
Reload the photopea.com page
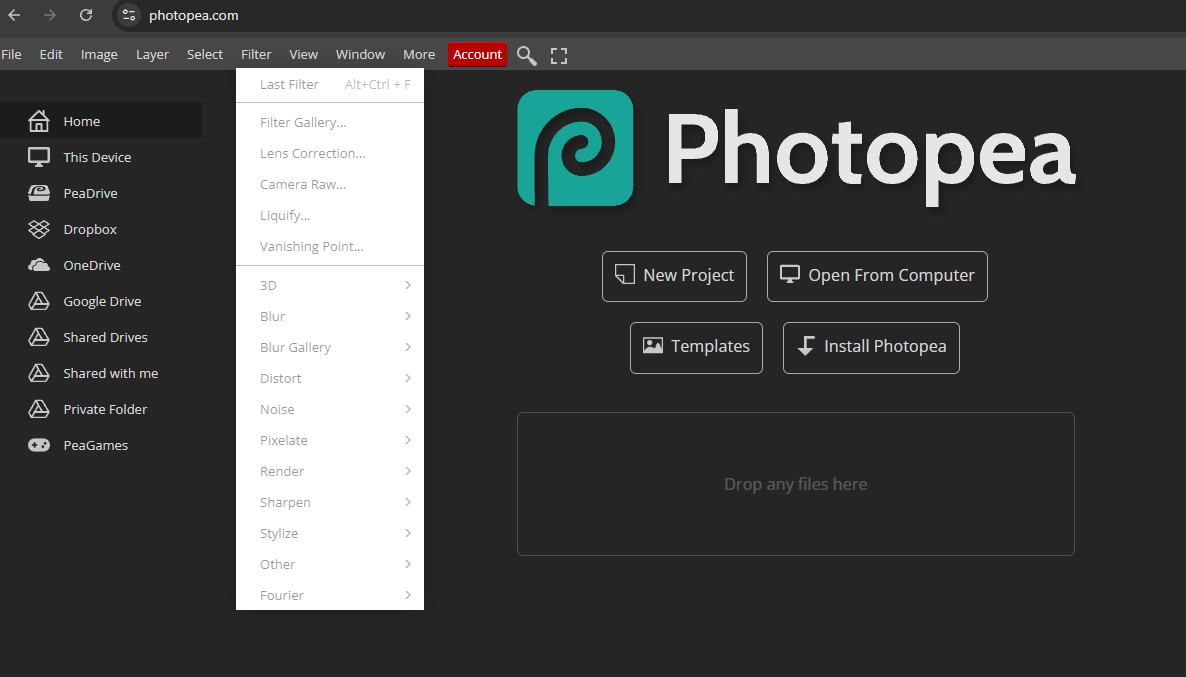coord(86,15)
